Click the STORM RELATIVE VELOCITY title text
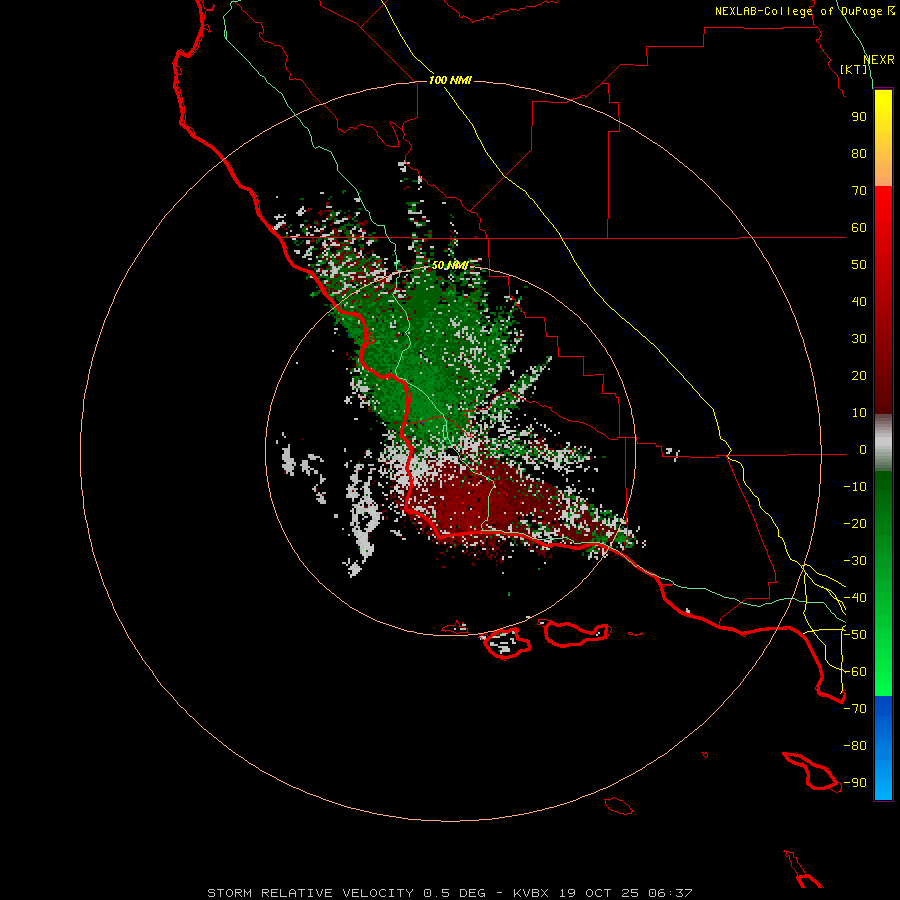The image size is (900, 900). [x=310, y=893]
